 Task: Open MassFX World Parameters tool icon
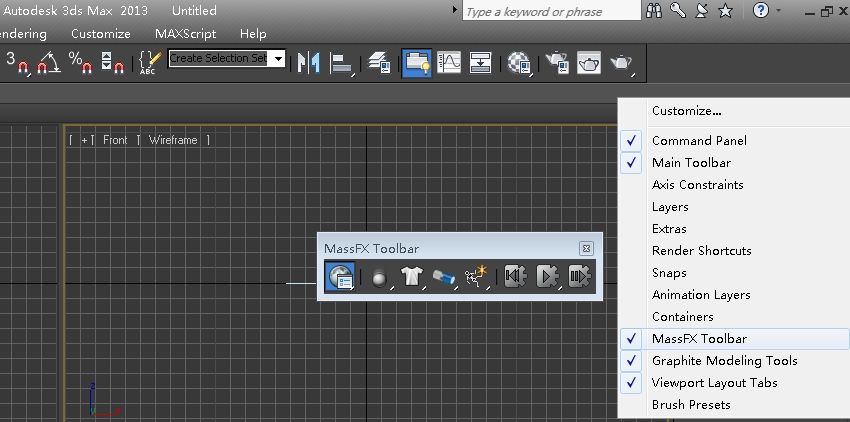point(340,277)
